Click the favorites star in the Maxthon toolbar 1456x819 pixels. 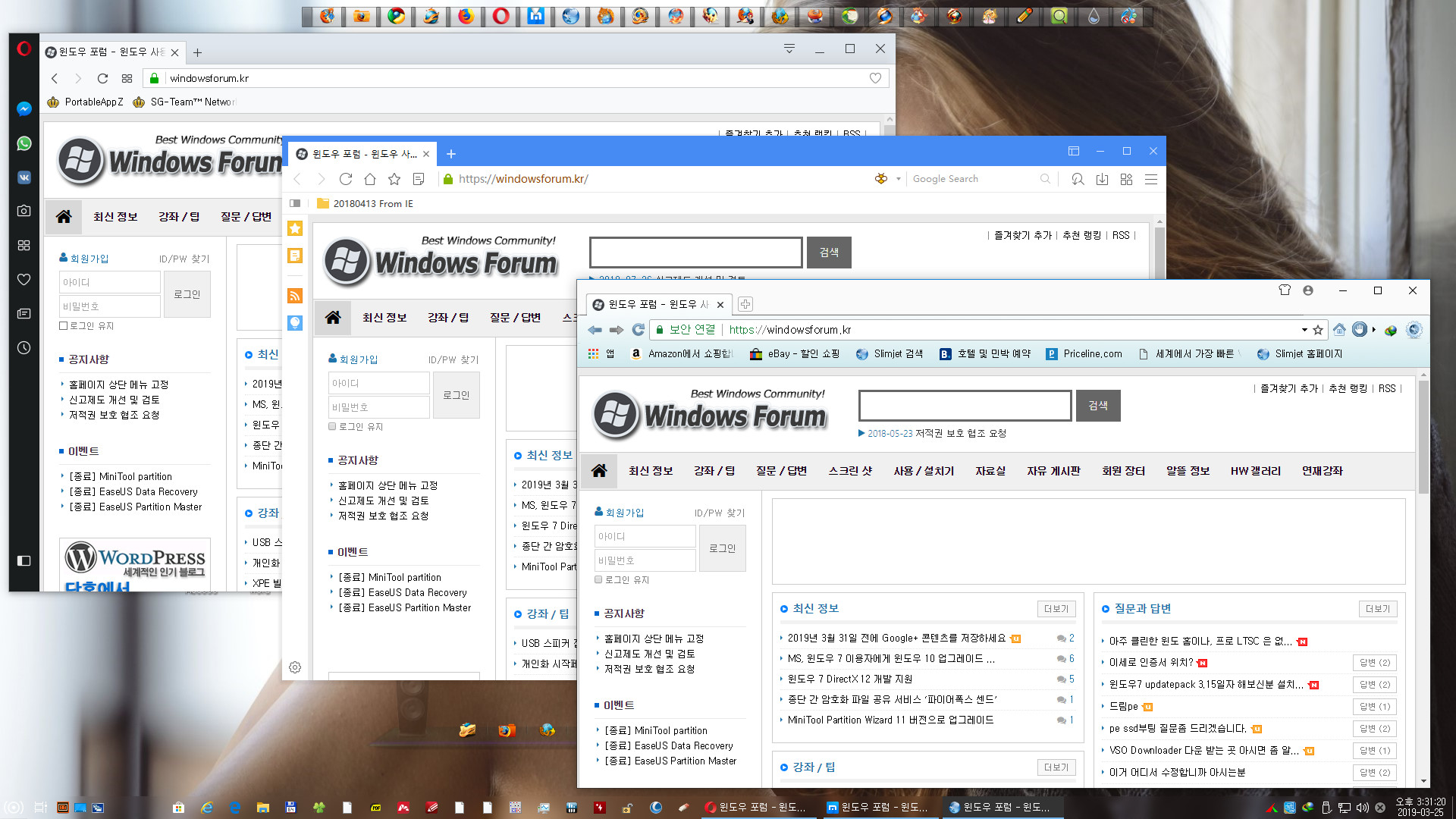[394, 179]
